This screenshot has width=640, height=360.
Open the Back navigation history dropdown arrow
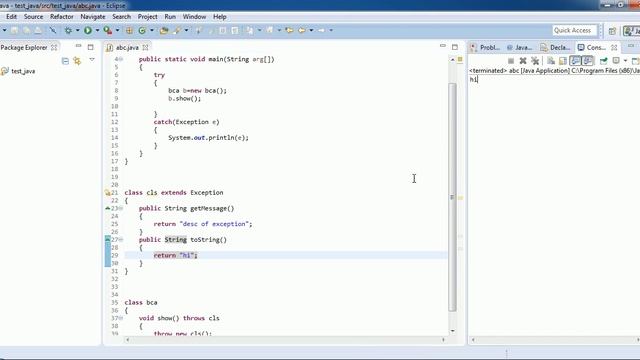pos(311,30)
